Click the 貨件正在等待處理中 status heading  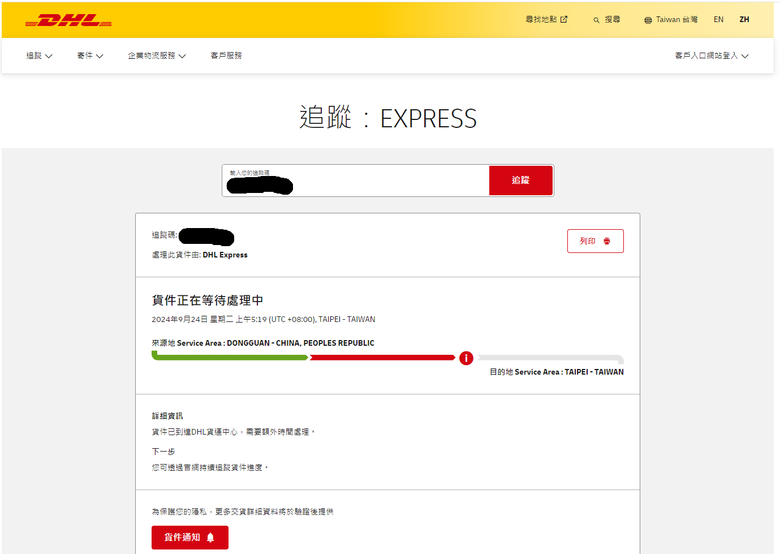(x=207, y=300)
